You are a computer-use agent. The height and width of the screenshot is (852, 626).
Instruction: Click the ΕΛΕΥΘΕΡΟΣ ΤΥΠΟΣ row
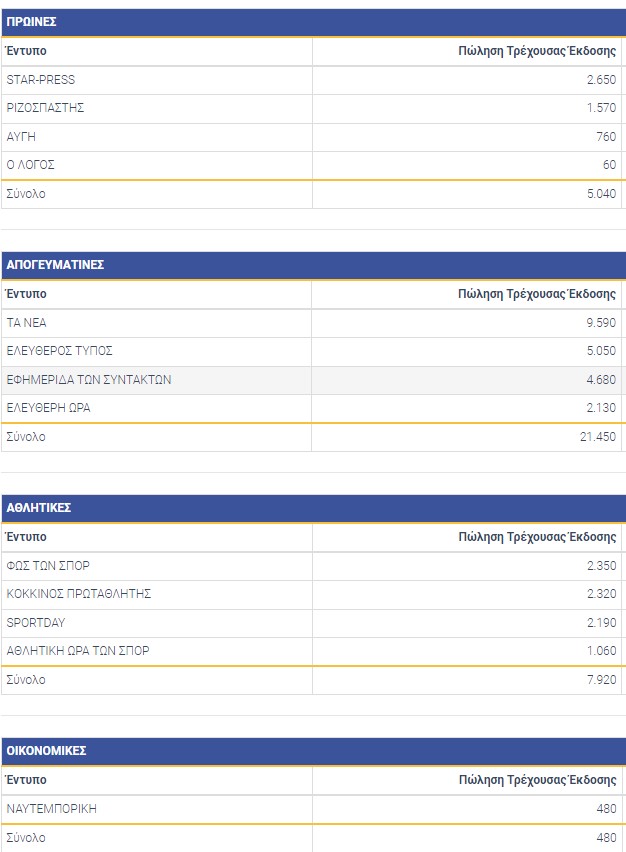(x=59, y=351)
